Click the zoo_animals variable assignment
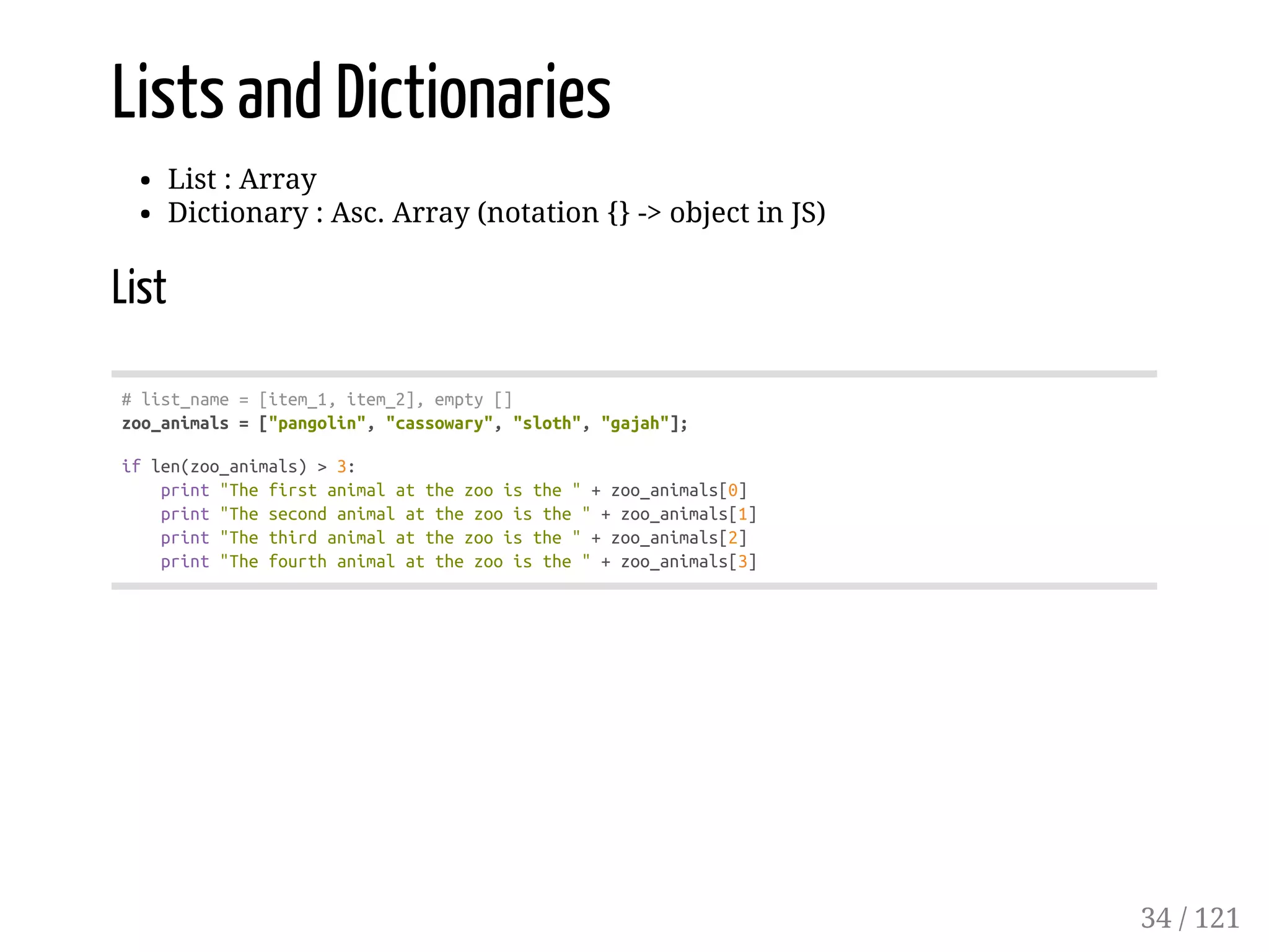This screenshot has width=1269, height=952. (175, 424)
